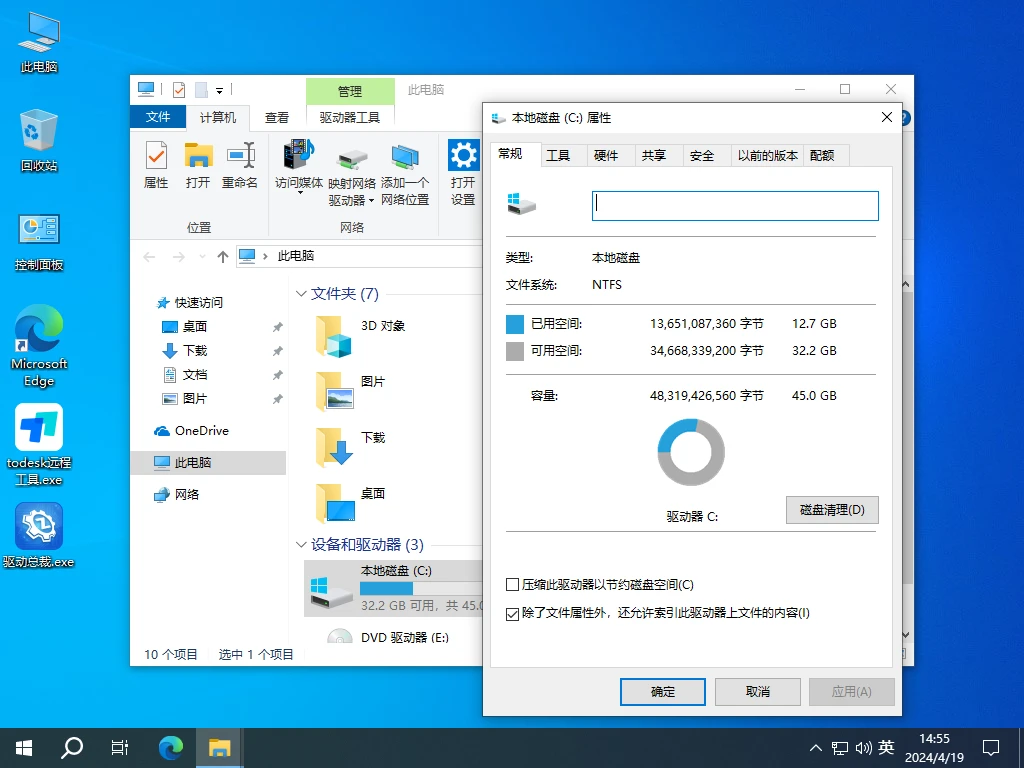The height and width of the screenshot is (768, 1024).
Task: Click the blue 已用空间 color square
Action: (515, 324)
